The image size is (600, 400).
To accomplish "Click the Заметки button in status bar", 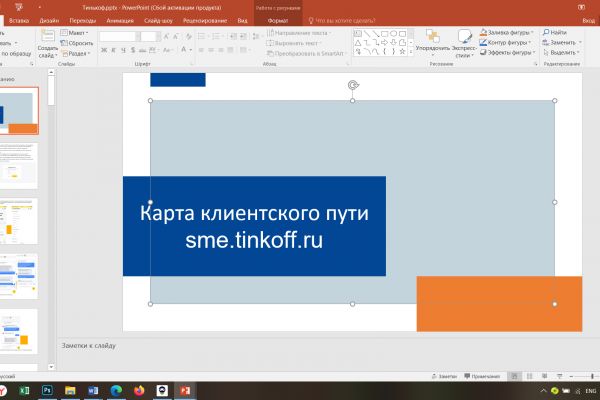I will 444,377.
